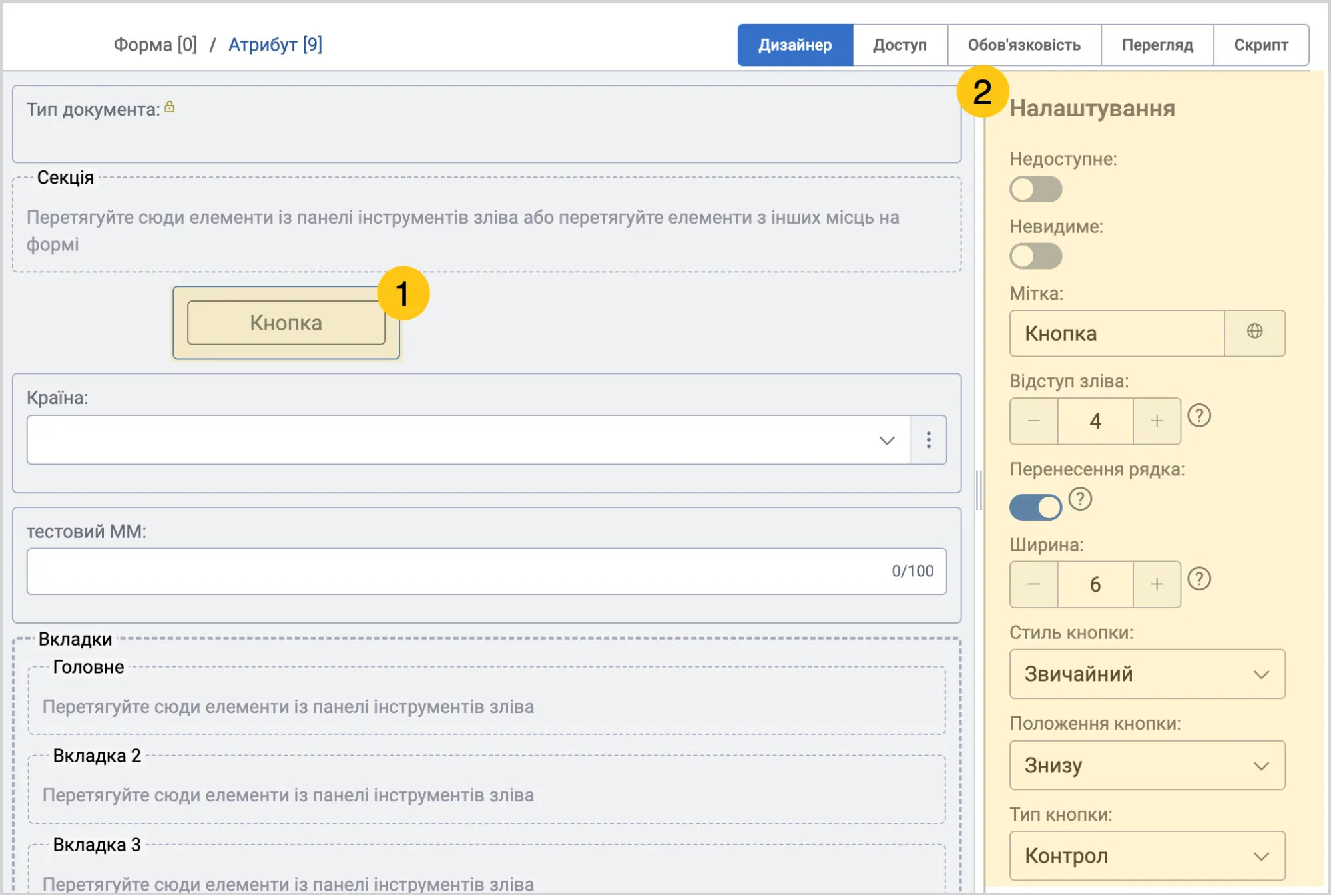Select the Кнопка button on form canvas
This screenshot has width=1331, height=896.
pos(286,323)
